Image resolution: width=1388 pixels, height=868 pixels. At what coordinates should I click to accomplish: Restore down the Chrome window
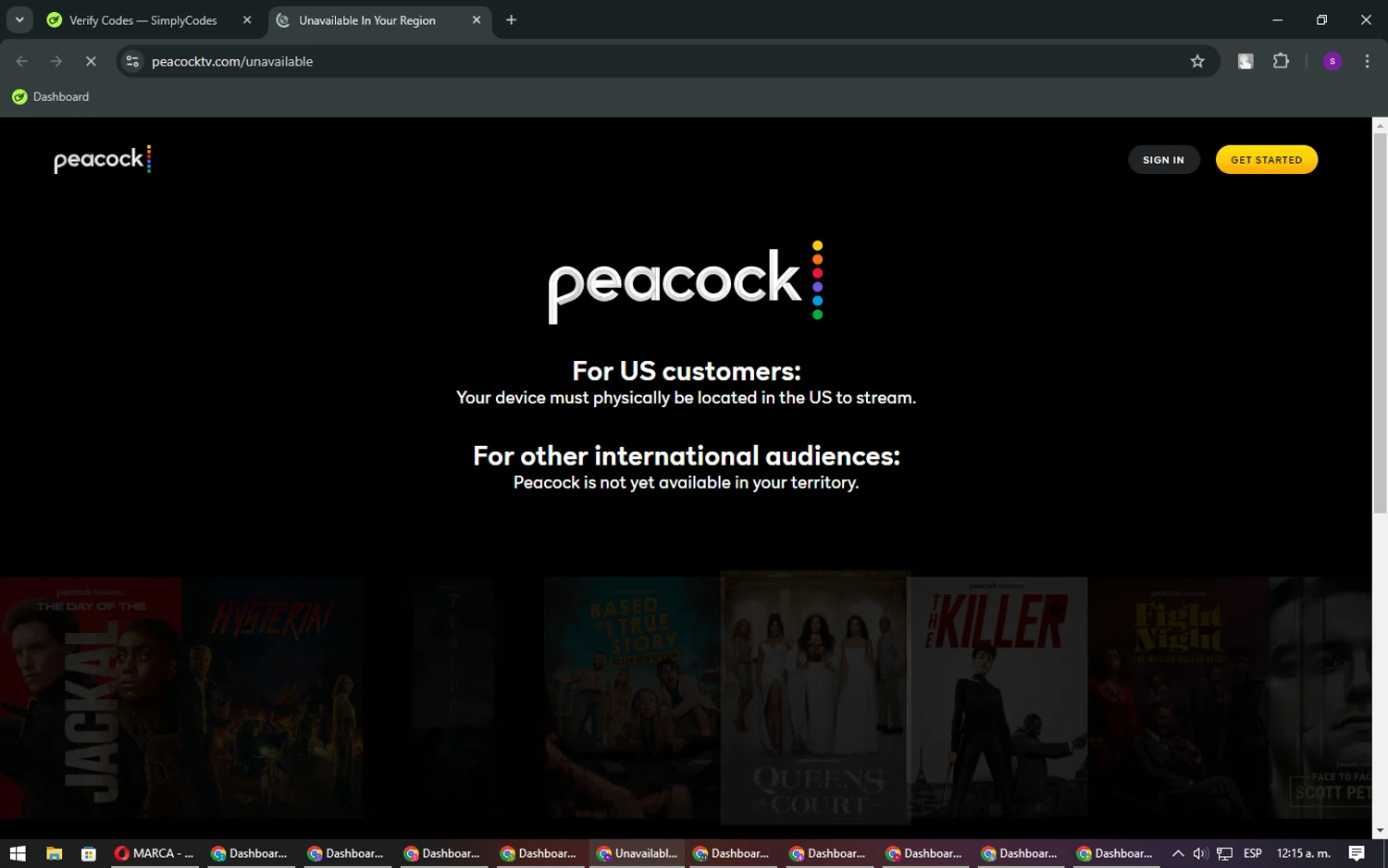[x=1321, y=19]
